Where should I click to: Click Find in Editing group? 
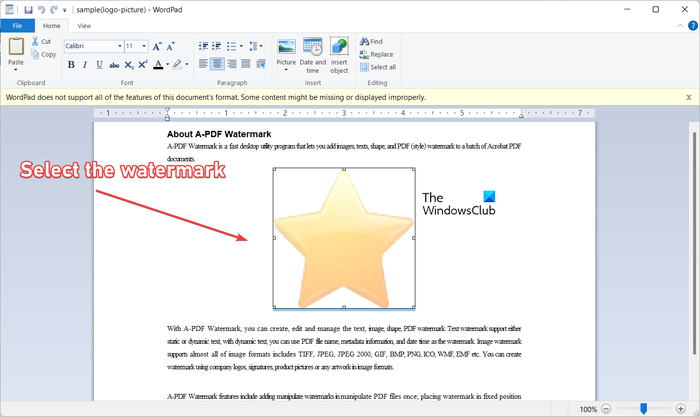tap(371, 42)
